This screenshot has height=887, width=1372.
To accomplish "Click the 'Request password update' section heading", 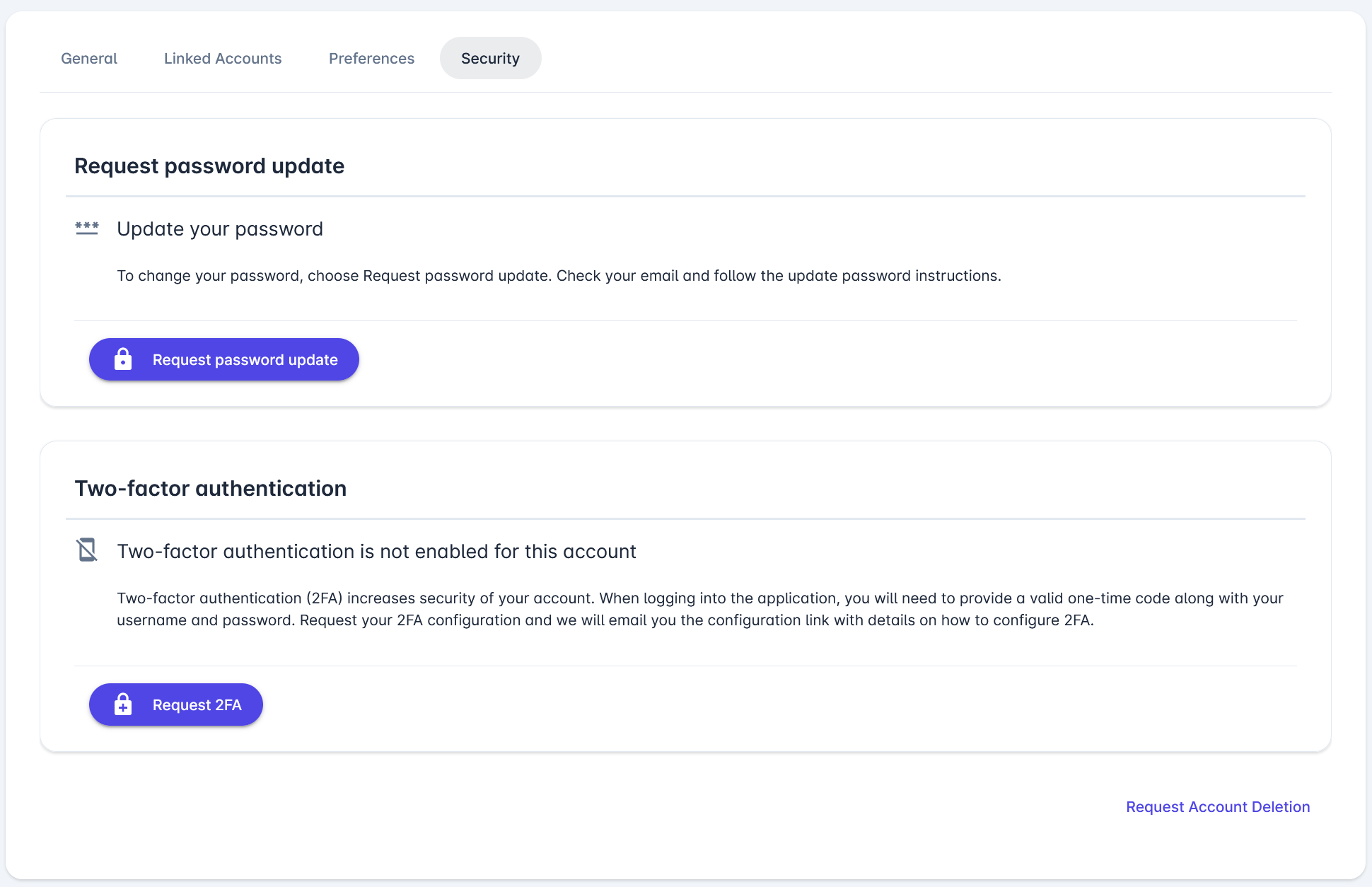I will tap(209, 166).
